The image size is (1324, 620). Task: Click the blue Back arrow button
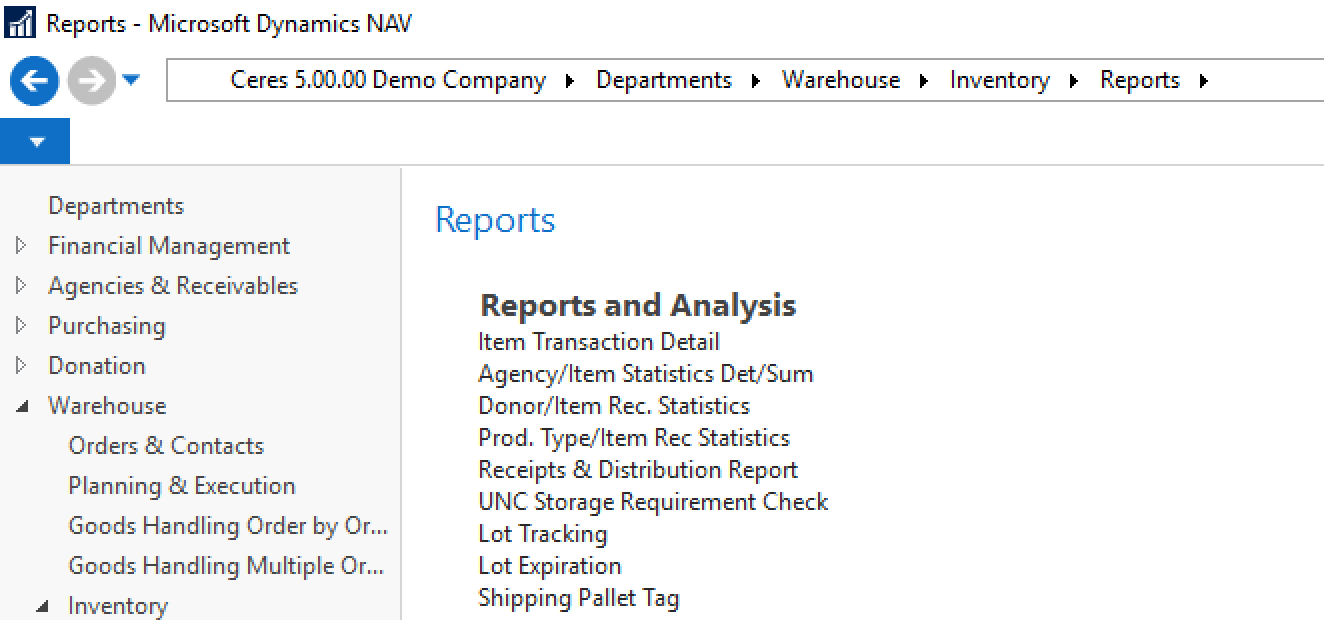pyautogui.click(x=34, y=81)
